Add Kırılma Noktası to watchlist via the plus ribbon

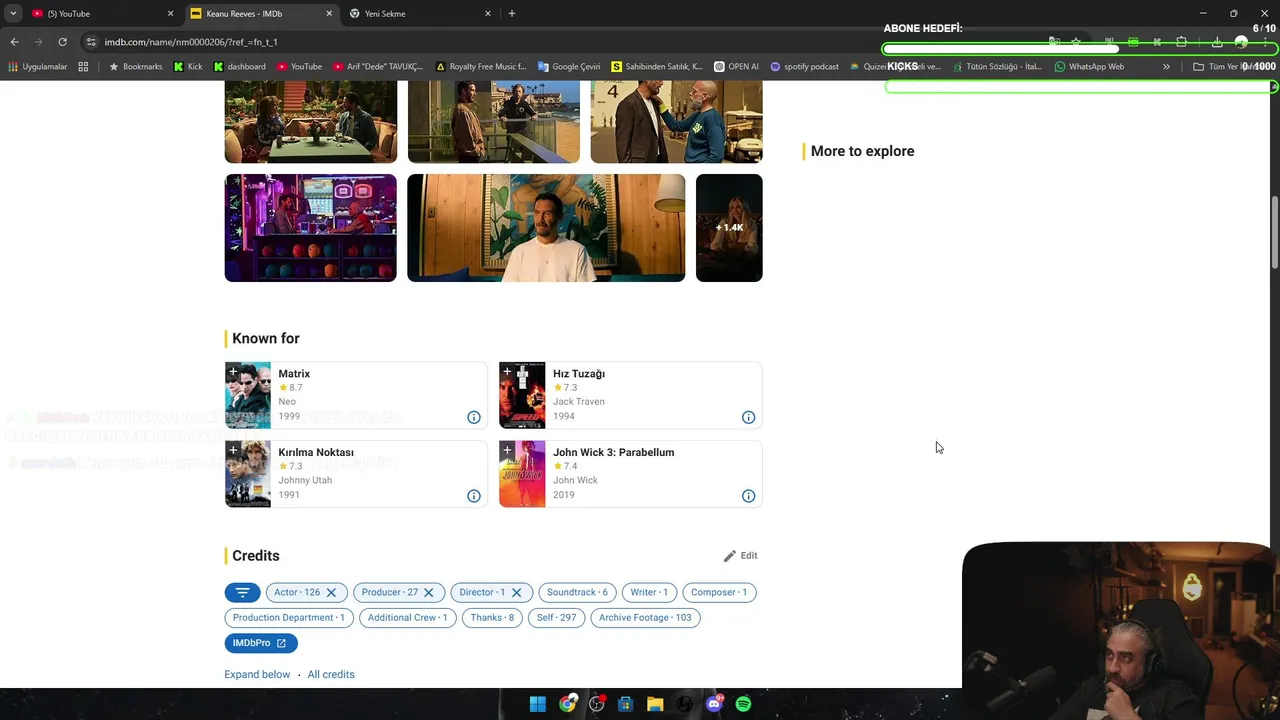click(x=233, y=451)
